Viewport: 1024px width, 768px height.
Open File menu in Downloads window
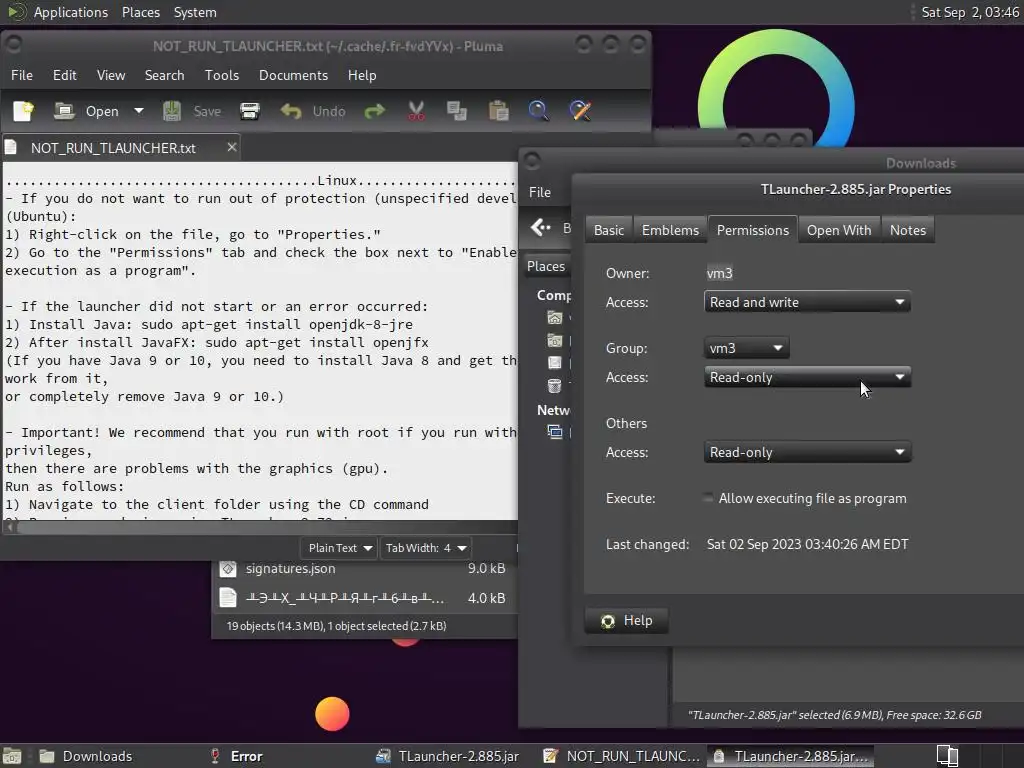click(539, 192)
